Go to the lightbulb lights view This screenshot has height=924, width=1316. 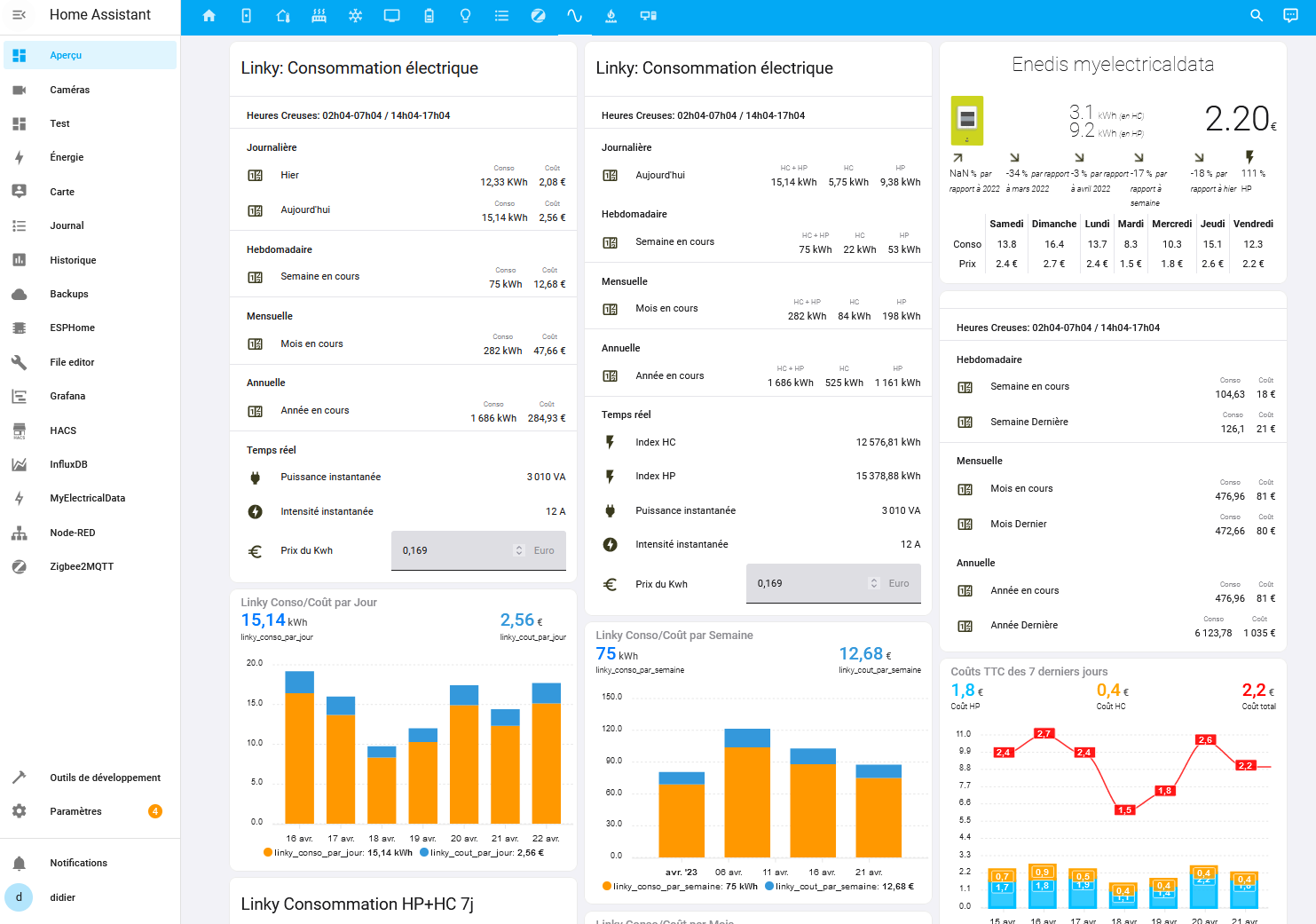(465, 16)
